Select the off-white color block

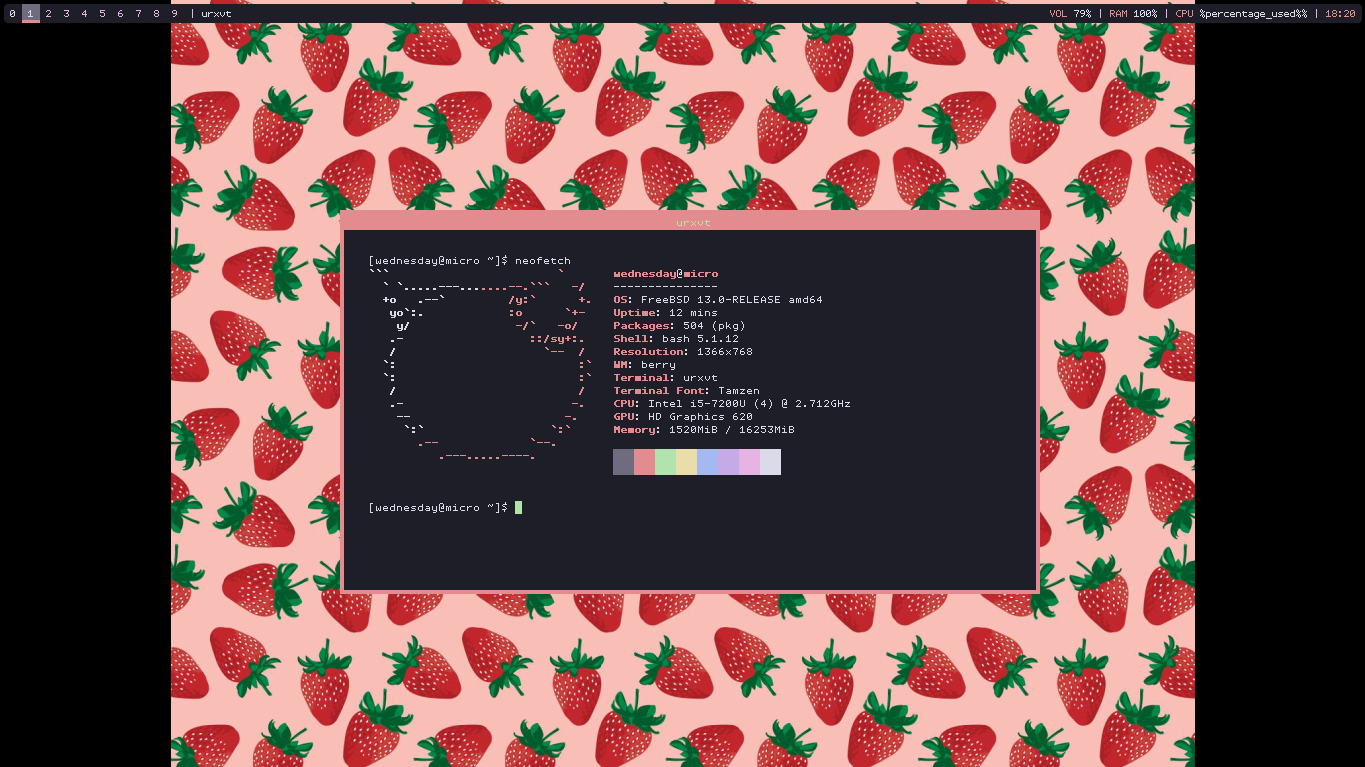pos(770,462)
